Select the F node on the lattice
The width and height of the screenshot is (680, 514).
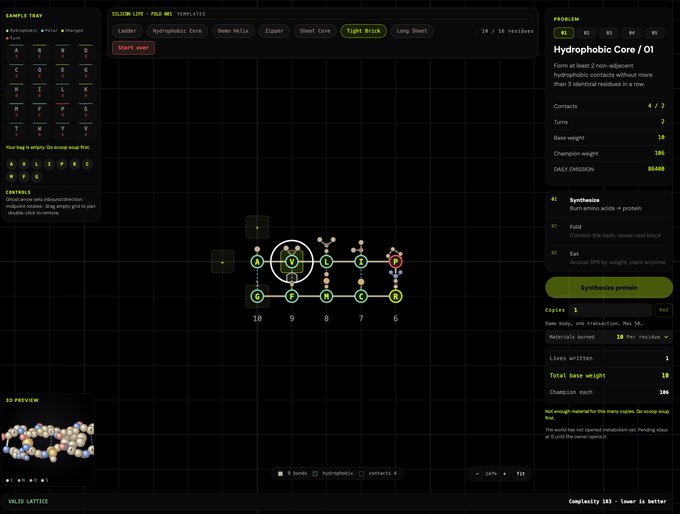[x=292, y=296]
